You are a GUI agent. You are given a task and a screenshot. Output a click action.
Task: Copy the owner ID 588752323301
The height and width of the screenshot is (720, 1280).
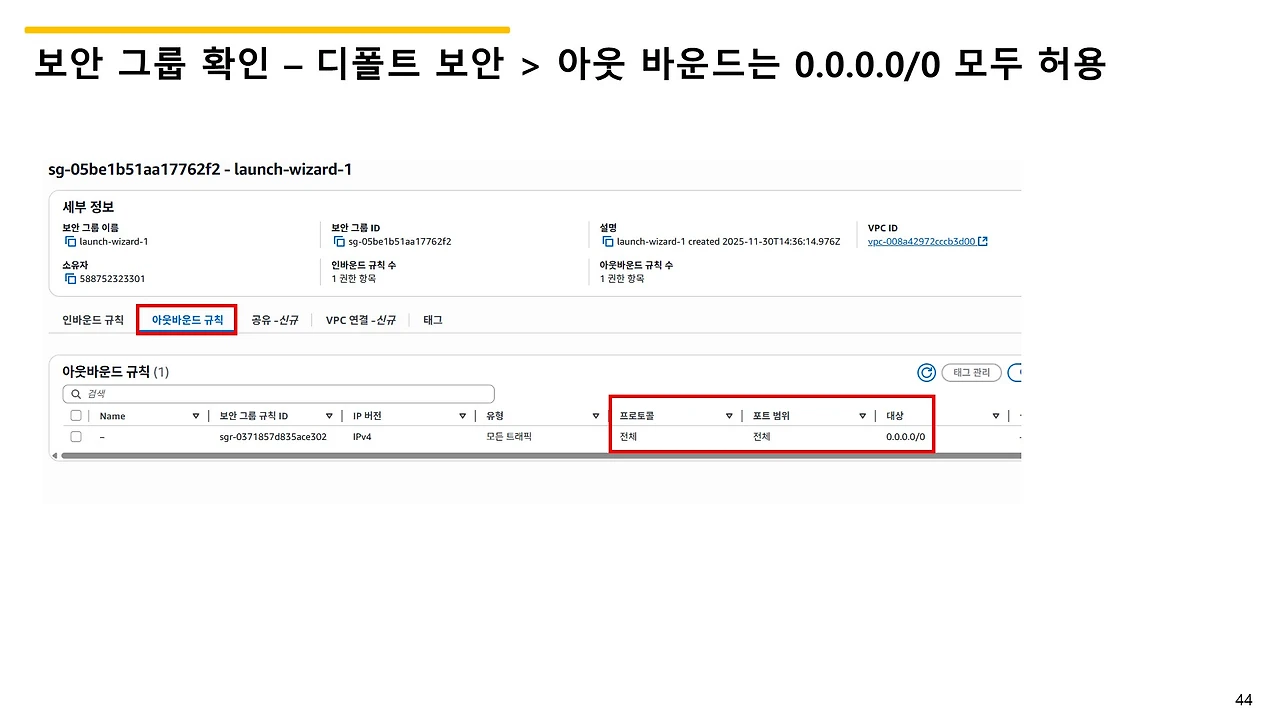pos(70,278)
